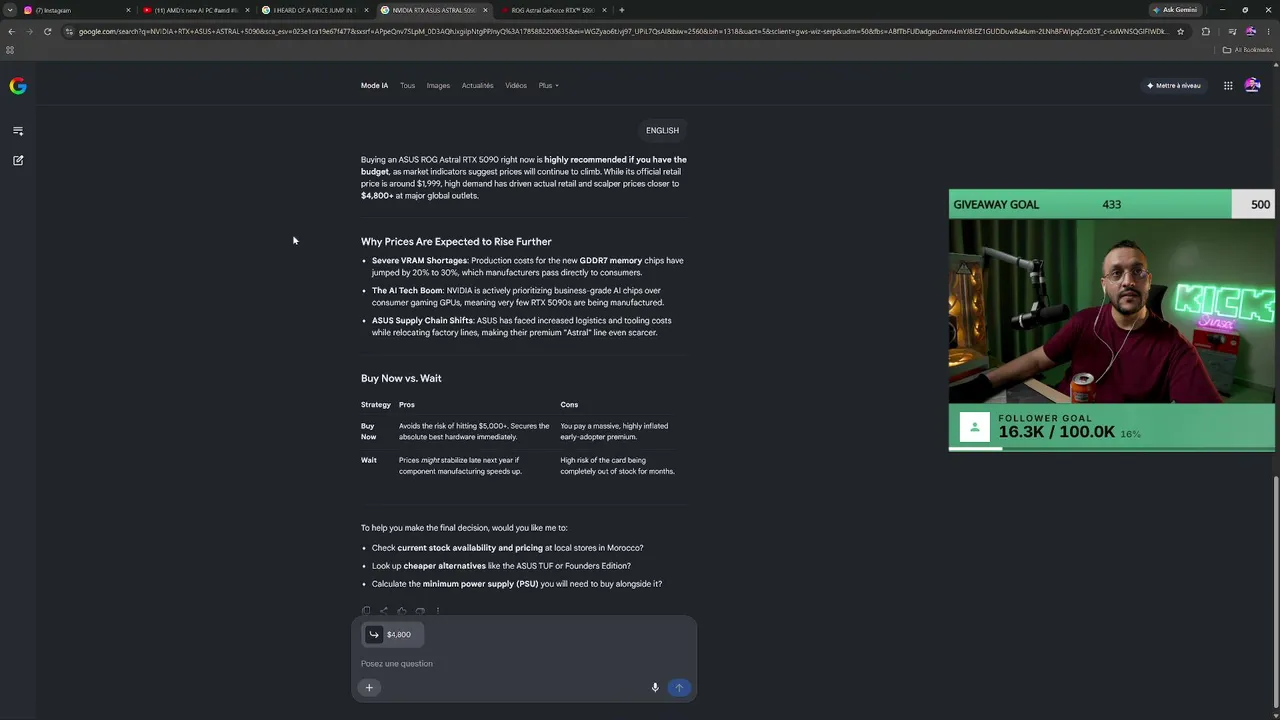The image size is (1280, 720).
Task: Click the 'cheaper alternatives' suggestion line
Action: click(501, 566)
